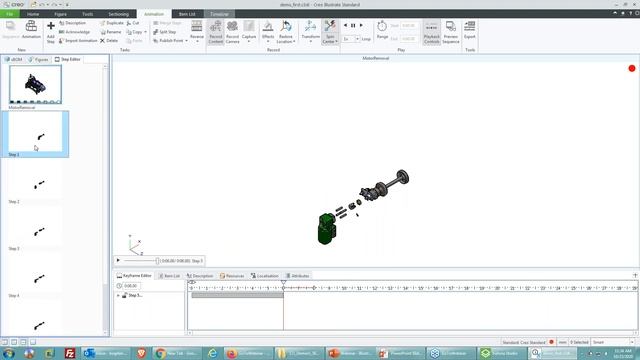Viewport: 640px width, 360px height.
Task: Open the Resources tab
Action: (232, 276)
